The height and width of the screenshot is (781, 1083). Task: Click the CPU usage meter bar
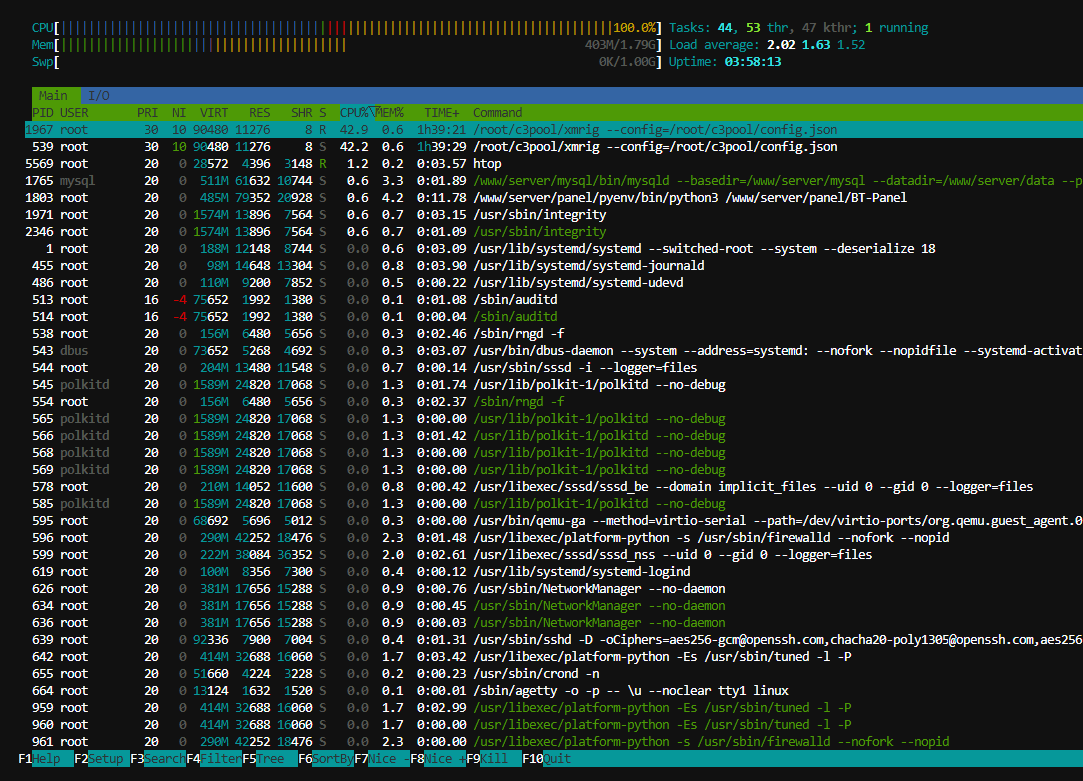[x=347, y=28]
